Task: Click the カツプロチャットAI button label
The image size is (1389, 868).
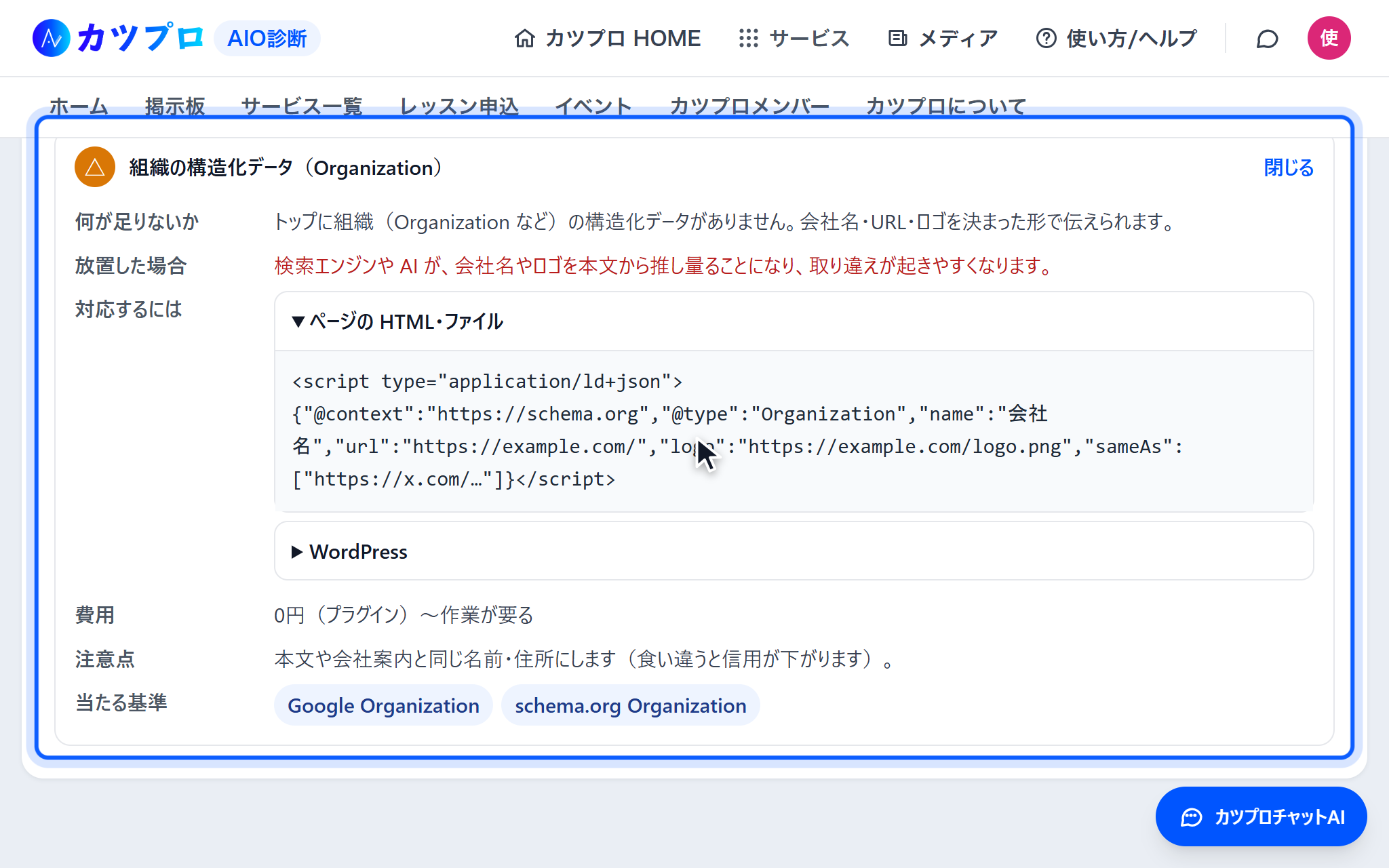Action: click(x=1280, y=817)
